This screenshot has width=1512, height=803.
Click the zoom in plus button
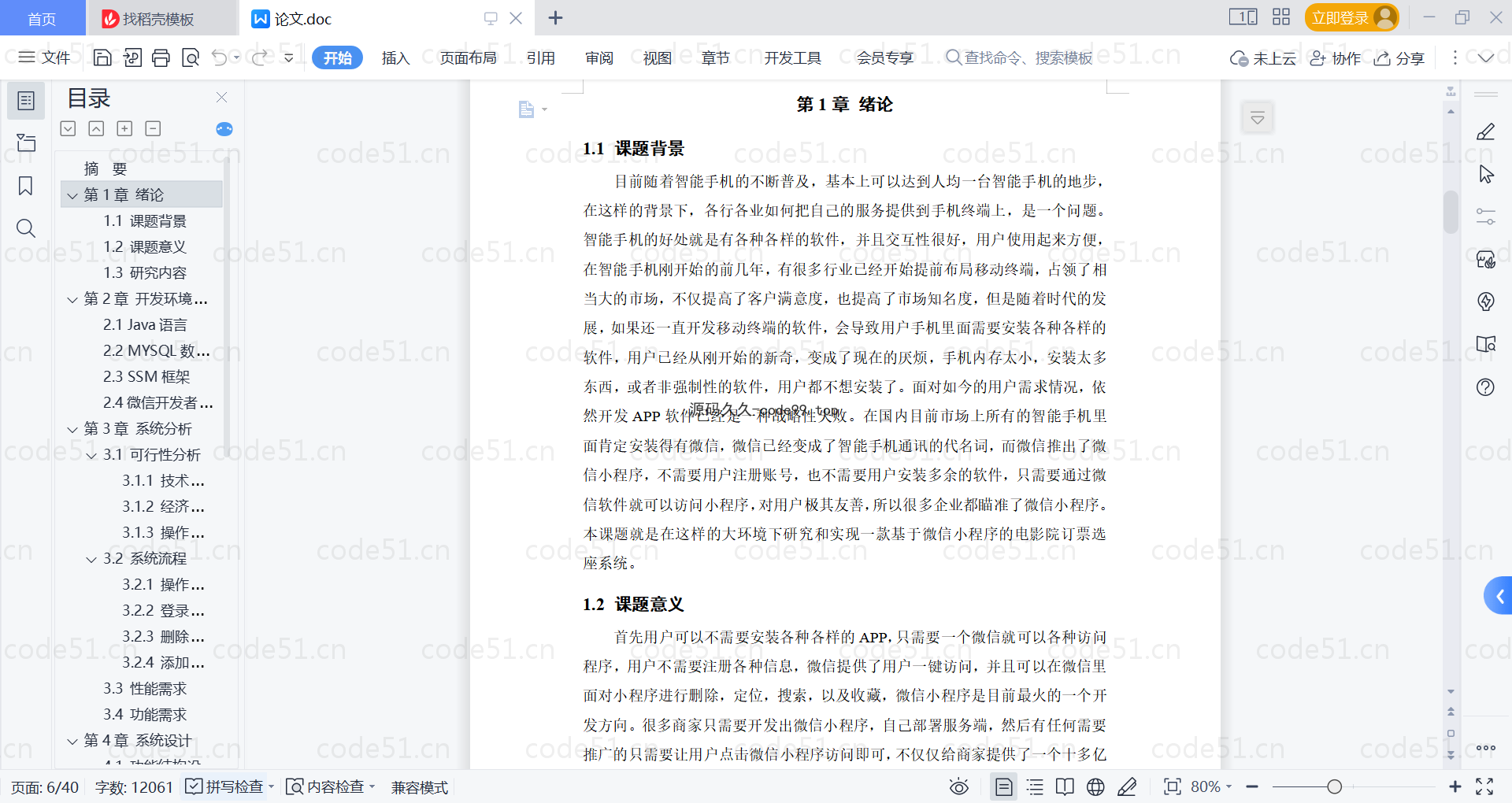[1455, 786]
